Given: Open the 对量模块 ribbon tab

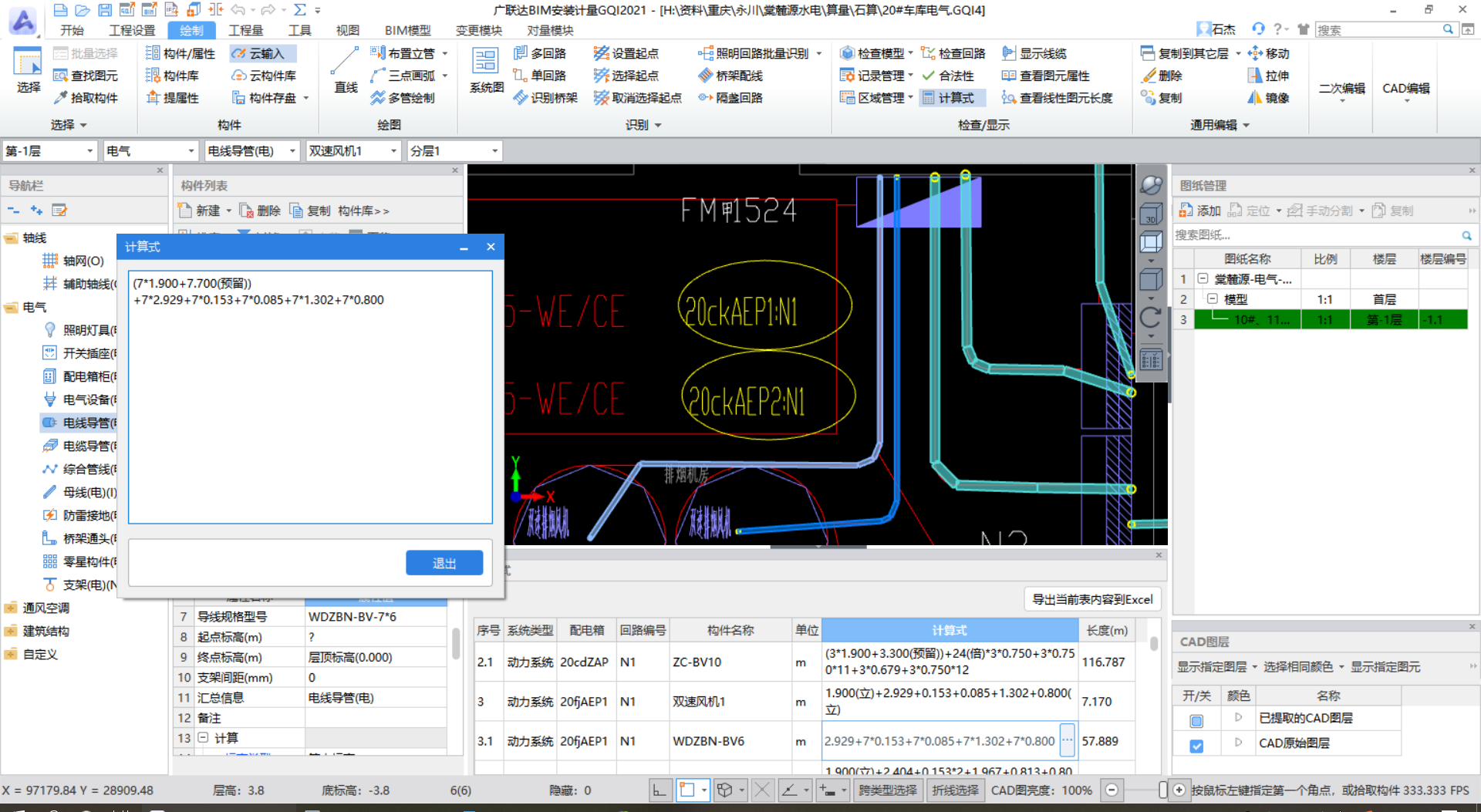Looking at the screenshot, I should (550, 30).
